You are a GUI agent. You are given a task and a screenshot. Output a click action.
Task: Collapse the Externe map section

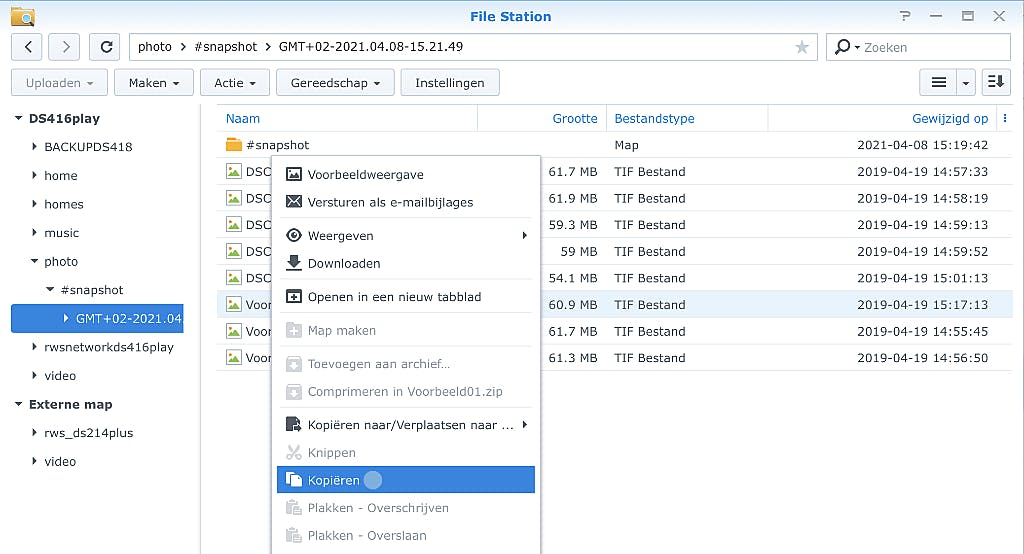point(18,405)
